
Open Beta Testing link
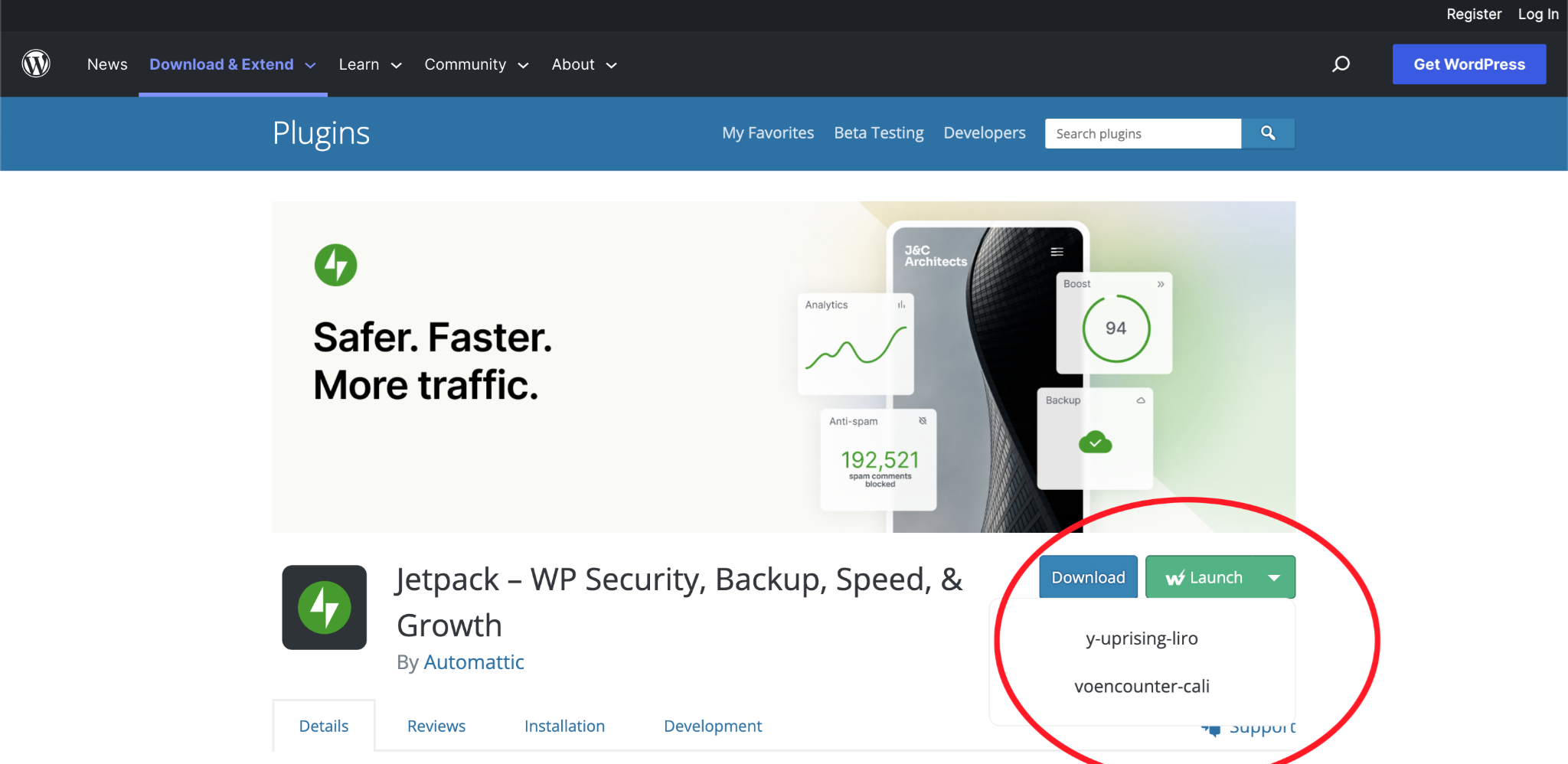point(879,133)
